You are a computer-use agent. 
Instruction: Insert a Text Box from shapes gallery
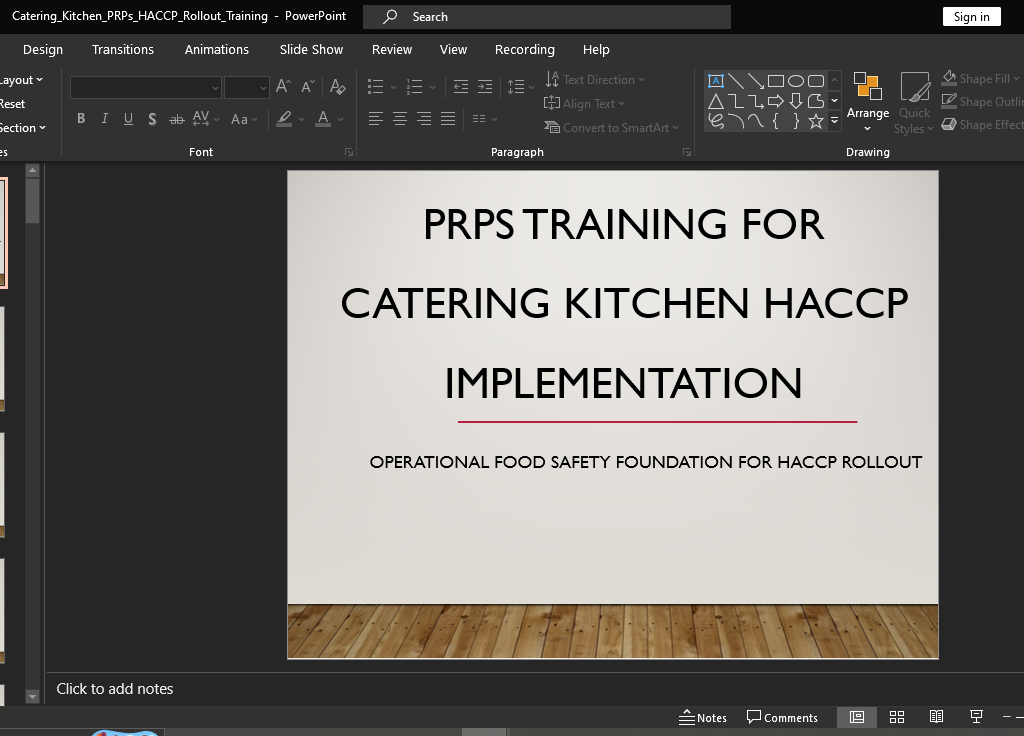coord(716,81)
